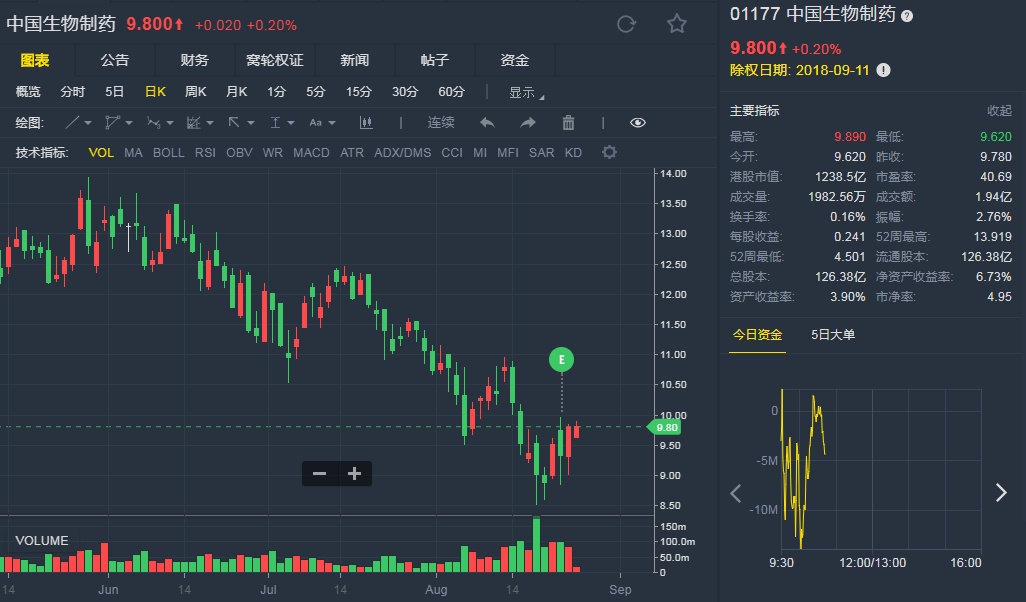Enable the BOLL indicator
Image resolution: width=1026 pixels, height=602 pixels.
(x=168, y=153)
